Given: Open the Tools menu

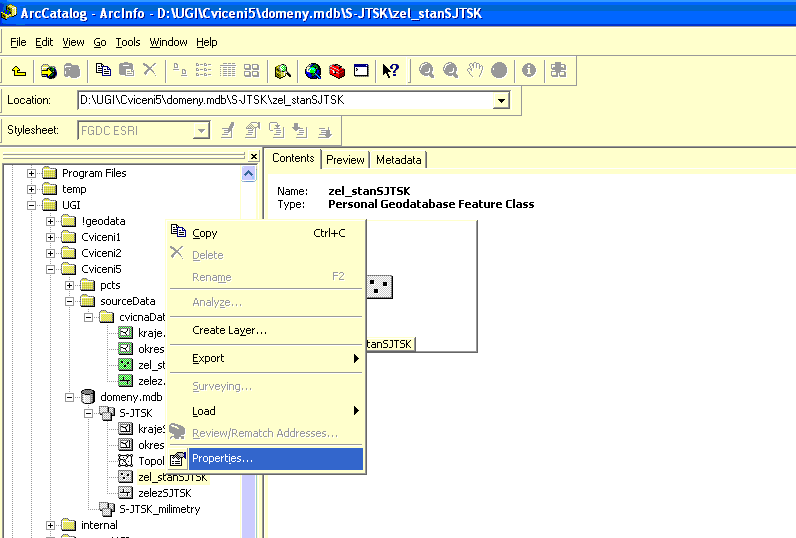Looking at the screenshot, I should click(x=127, y=42).
